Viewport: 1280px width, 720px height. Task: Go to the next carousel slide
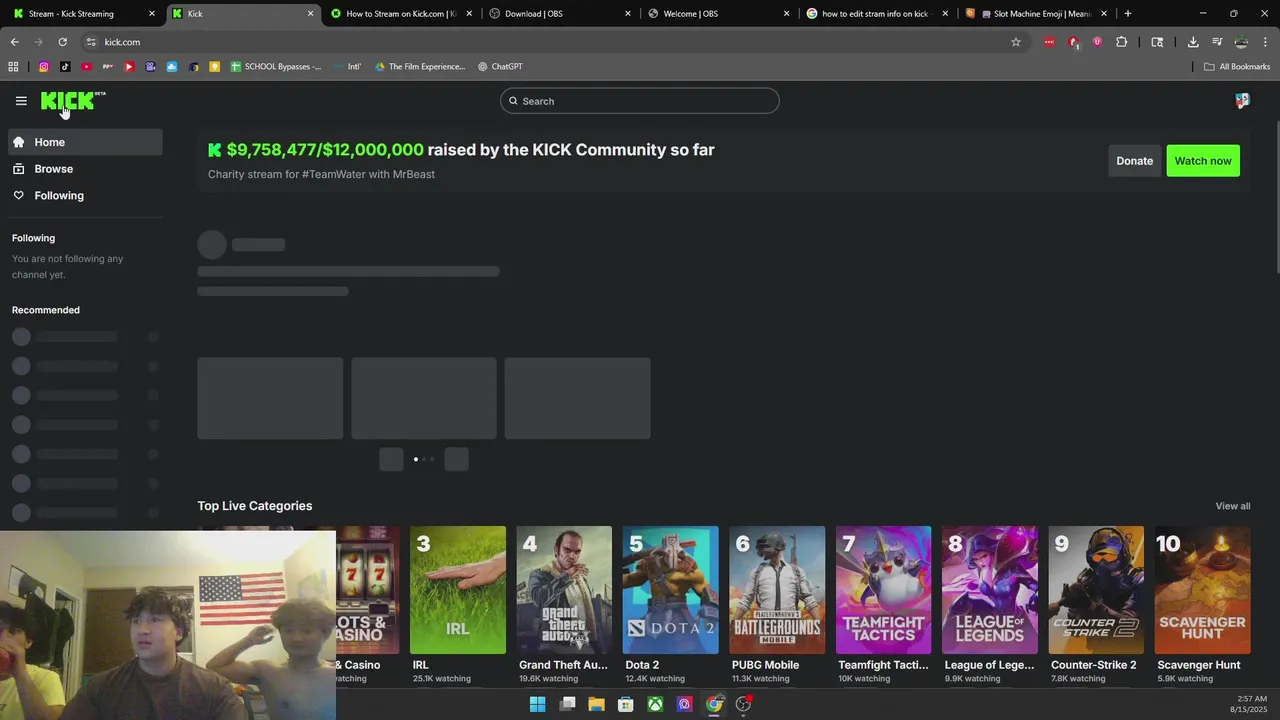[x=456, y=459]
